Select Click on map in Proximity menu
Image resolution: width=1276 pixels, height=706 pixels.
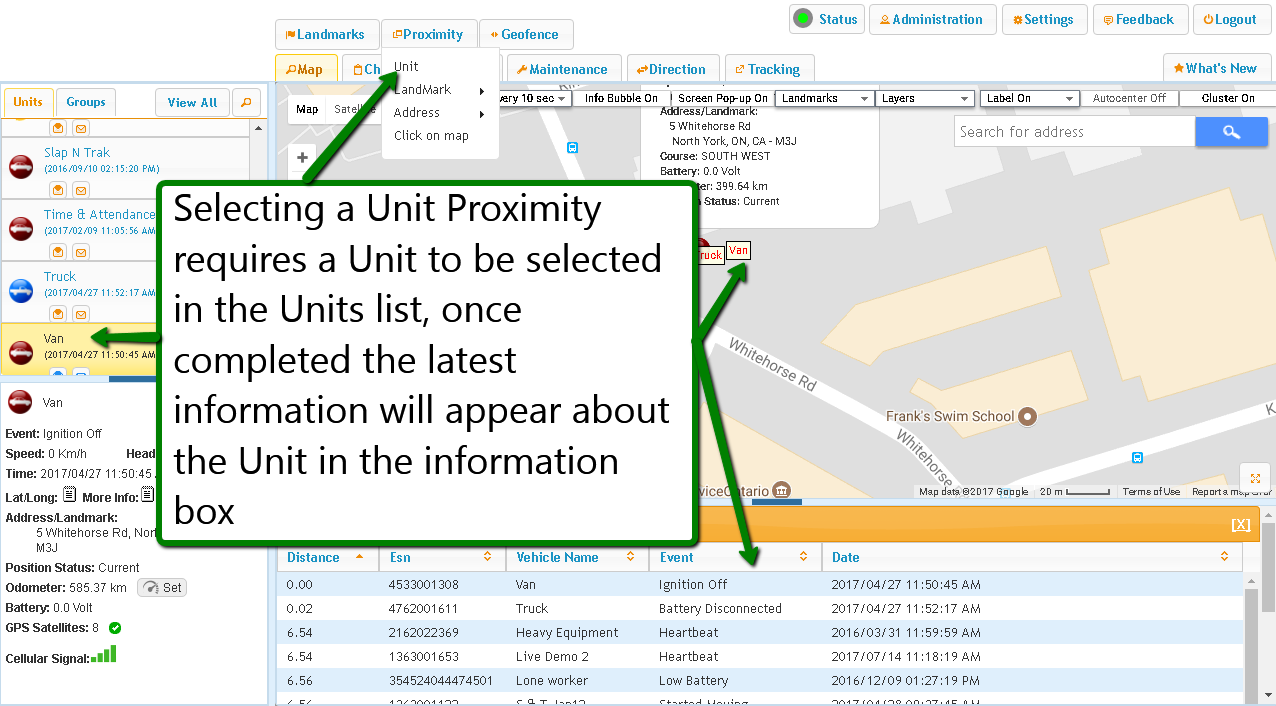pyautogui.click(x=431, y=136)
